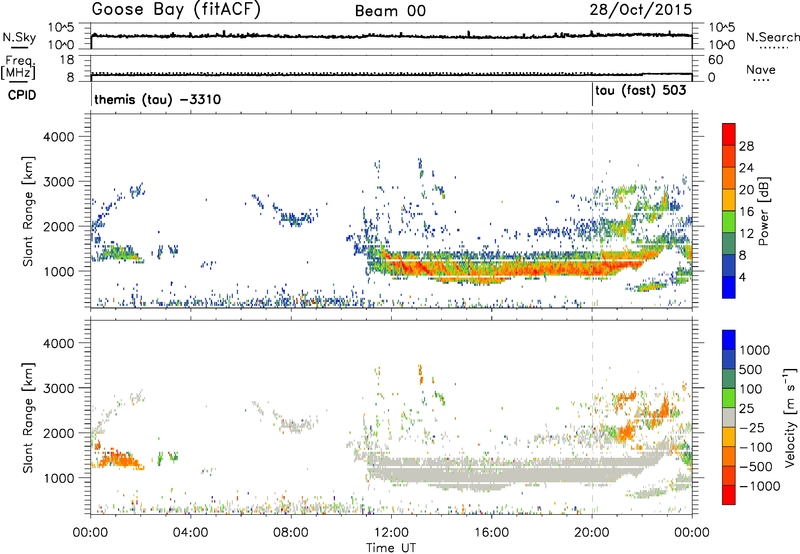Click the "3000" tick of the velocity panel
This screenshot has height=554, width=800.
[x=58, y=388]
